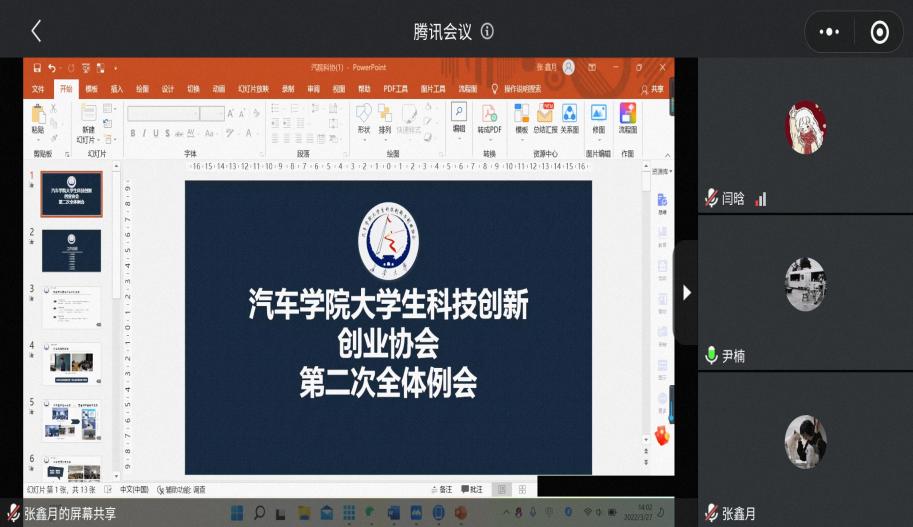This screenshot has height=527, width=913.
Task: Click the meeting info icon beside 腾讯会议
Action: coord(487,31)
